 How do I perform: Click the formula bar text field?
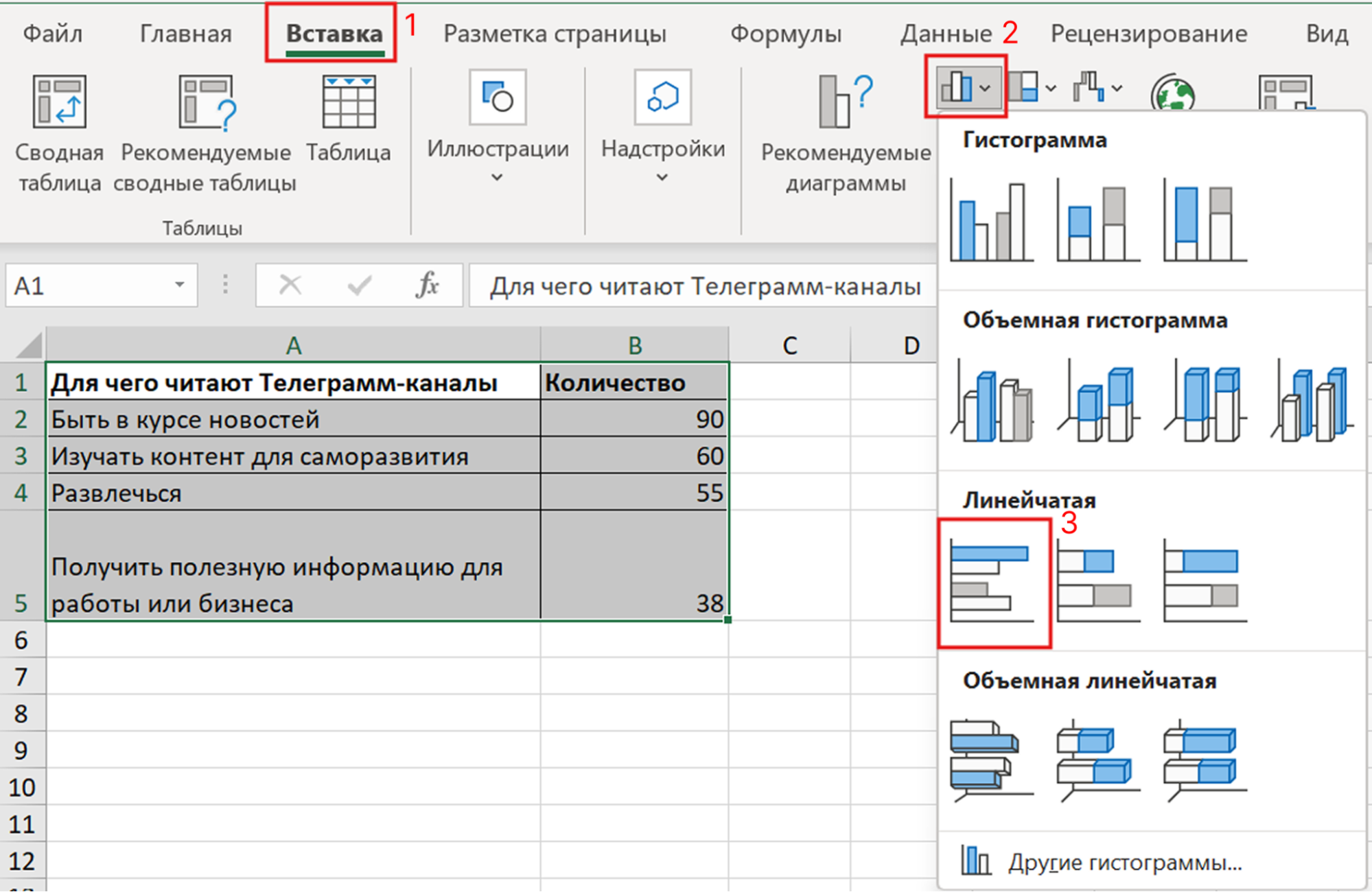pyautogui.click(x=704, y=286)
